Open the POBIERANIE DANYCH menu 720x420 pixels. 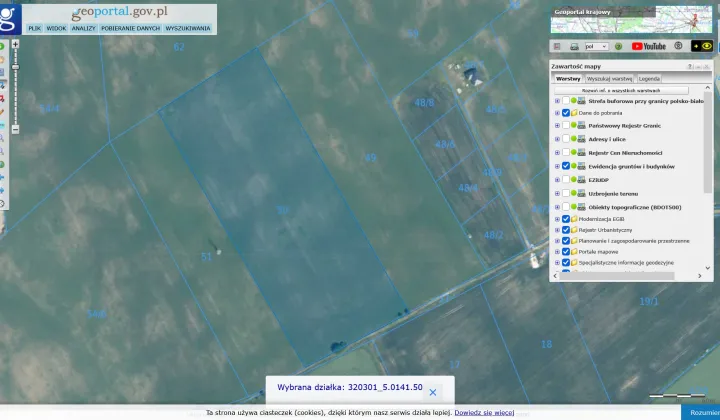[x=130, y=28]
